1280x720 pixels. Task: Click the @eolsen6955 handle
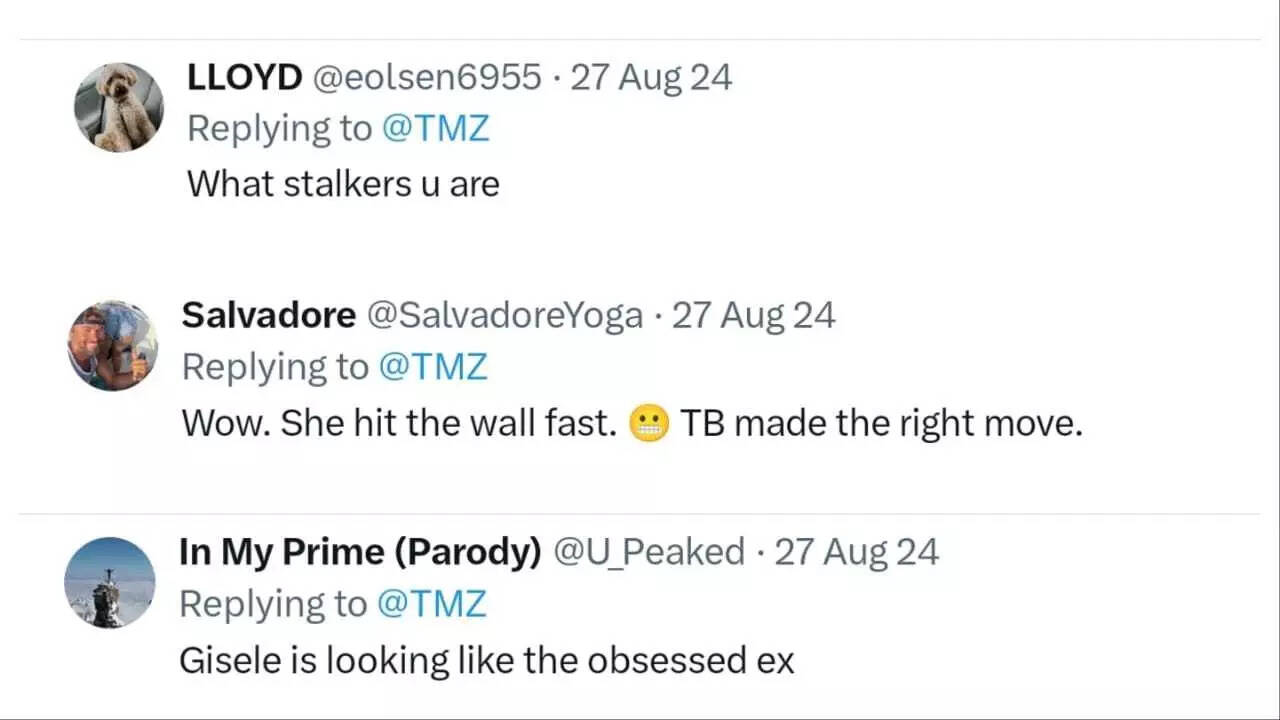point(428,77)
